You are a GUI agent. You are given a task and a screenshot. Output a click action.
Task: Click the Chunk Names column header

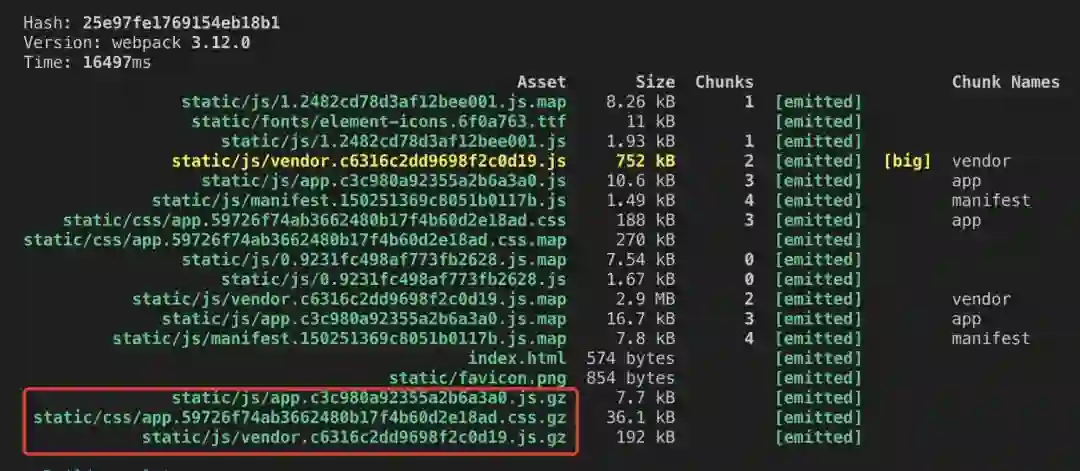coord(1006,83)
